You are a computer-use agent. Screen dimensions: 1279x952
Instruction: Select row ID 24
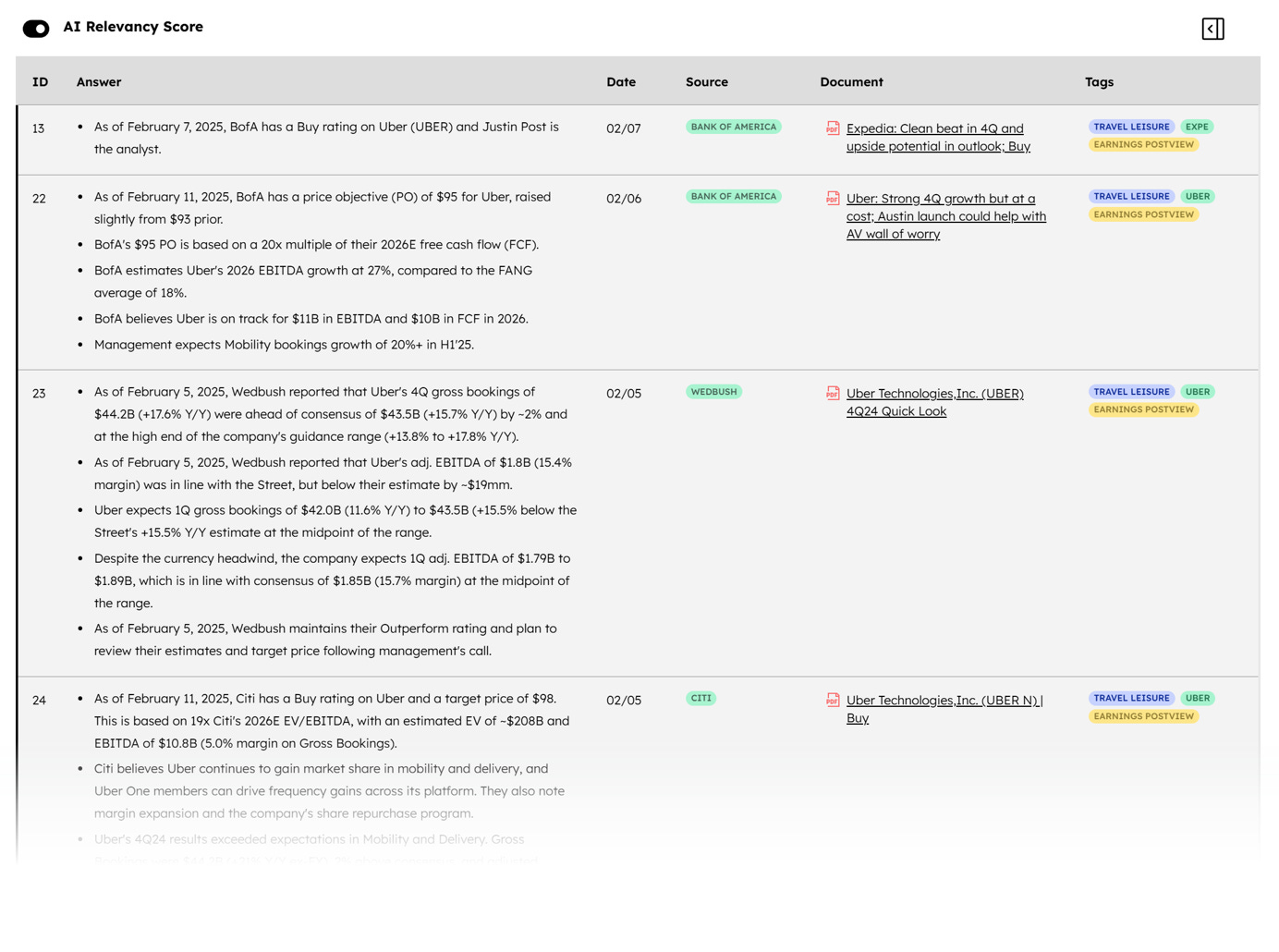39,701
